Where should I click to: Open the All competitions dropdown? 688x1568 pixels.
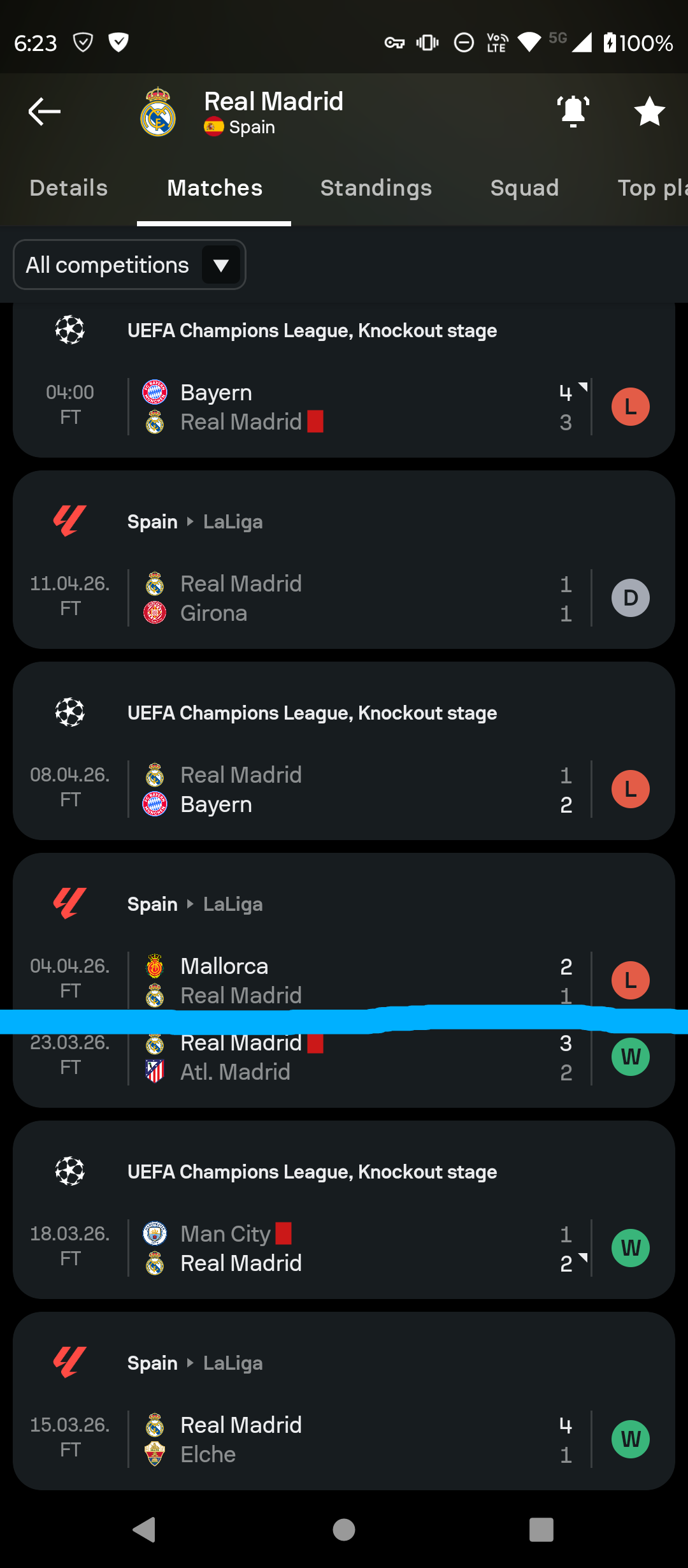point(129,265)
